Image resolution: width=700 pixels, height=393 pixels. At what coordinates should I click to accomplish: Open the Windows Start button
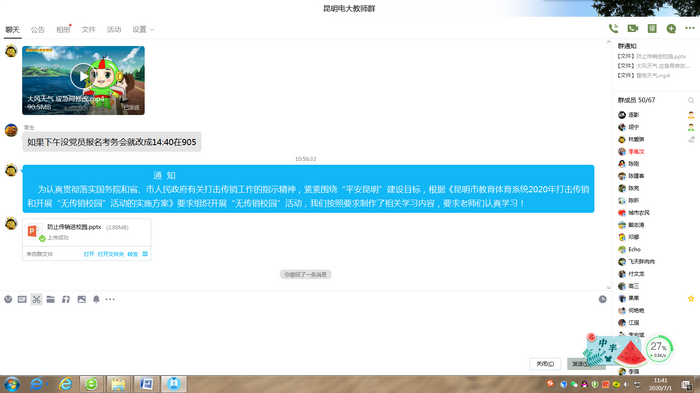pos(12,384)
